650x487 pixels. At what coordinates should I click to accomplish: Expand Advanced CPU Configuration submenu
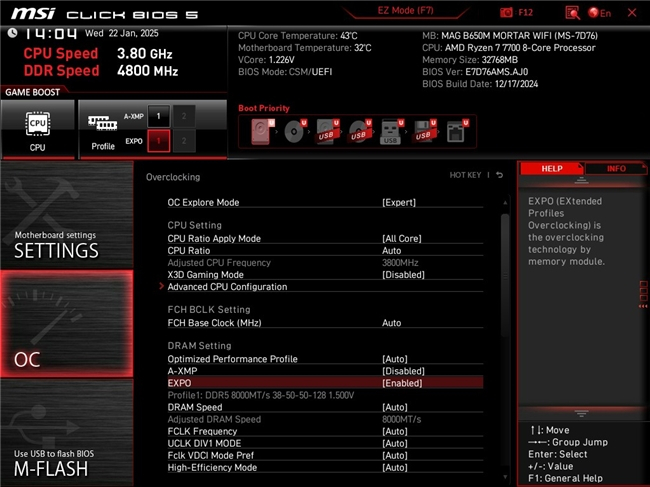[227, 287]
